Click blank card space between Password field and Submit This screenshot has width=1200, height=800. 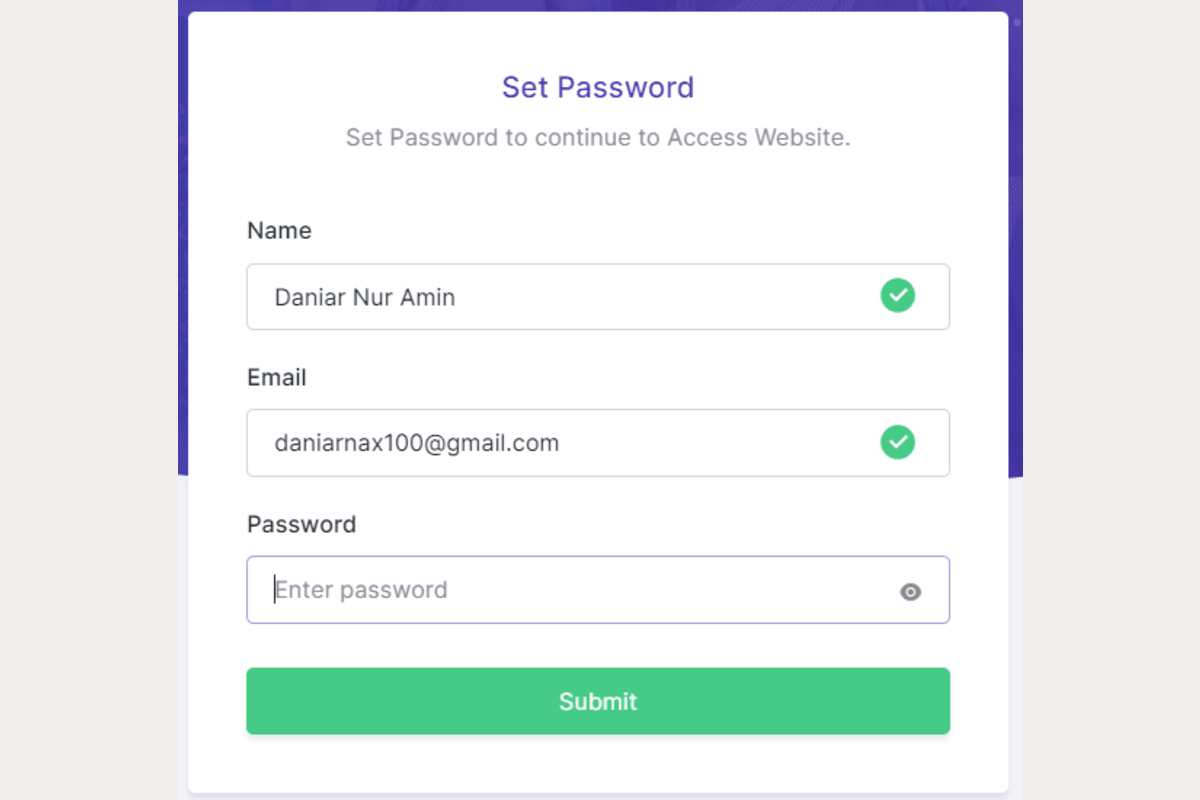598,646
